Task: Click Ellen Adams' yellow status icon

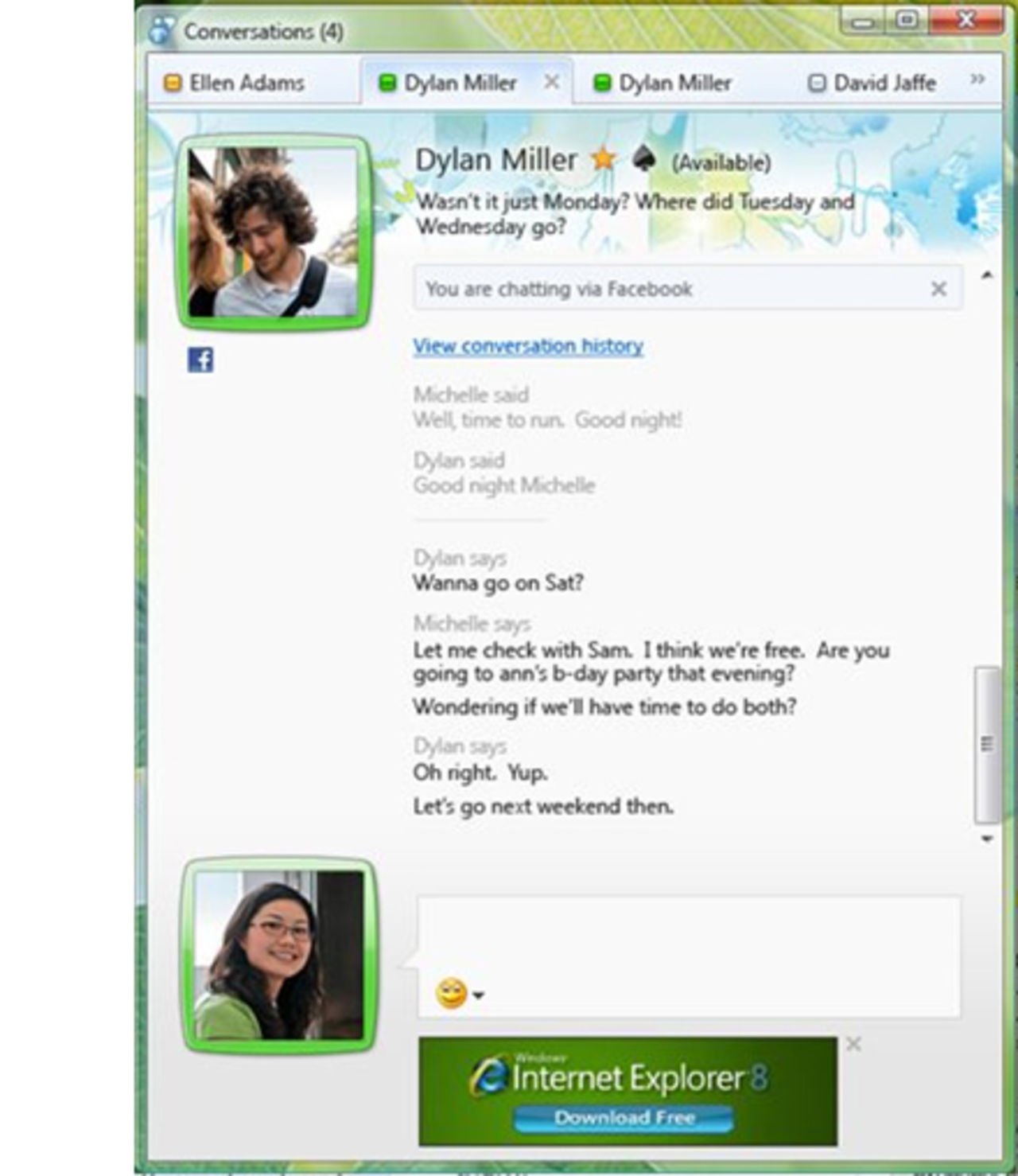Action: (x=172, y=82)
